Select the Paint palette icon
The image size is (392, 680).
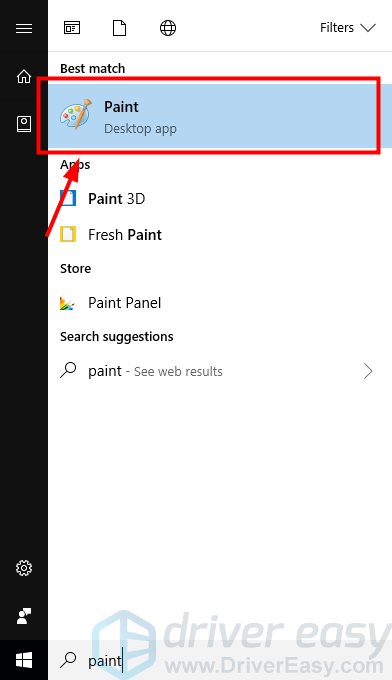tap(76, 115)
